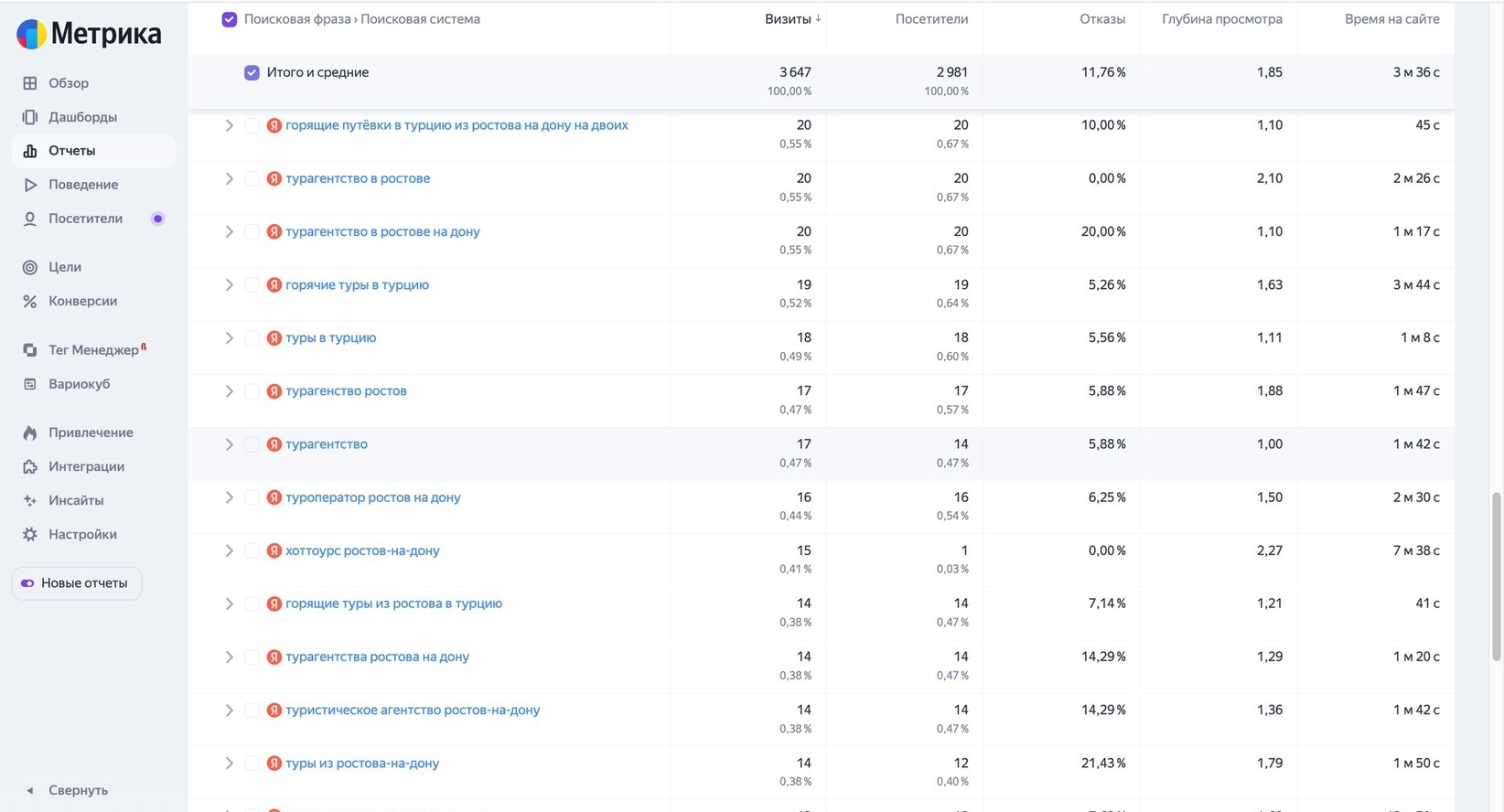Open the Настройки gear icon

click(x=30, y=534)
